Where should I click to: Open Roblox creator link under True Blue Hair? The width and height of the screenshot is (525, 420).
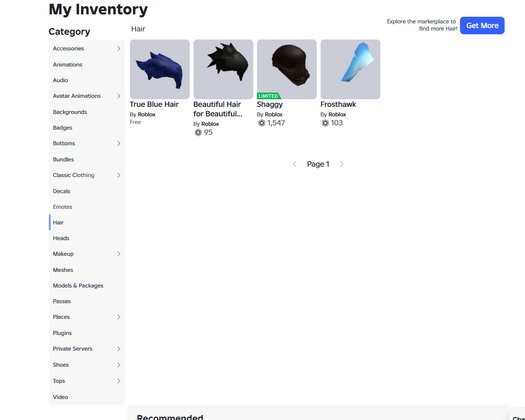tap(147, 115)
